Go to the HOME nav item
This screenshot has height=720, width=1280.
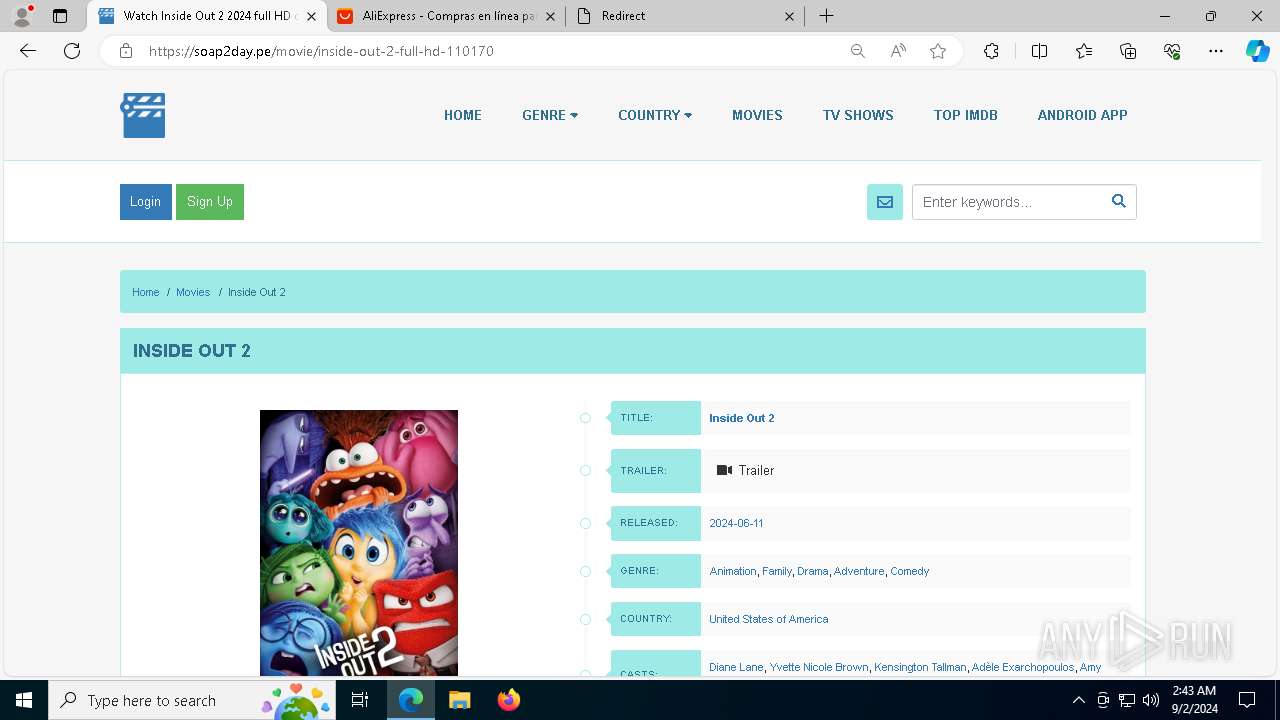(x=463, y=115)
